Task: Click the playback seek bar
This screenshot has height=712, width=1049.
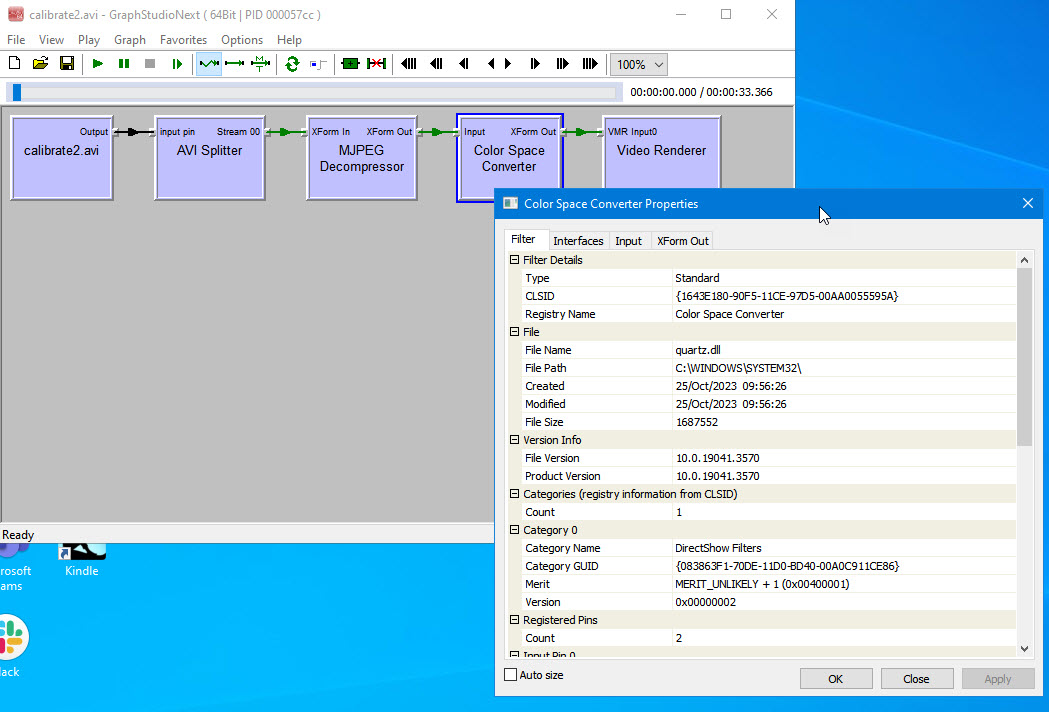Action: (x=315, y=92)
